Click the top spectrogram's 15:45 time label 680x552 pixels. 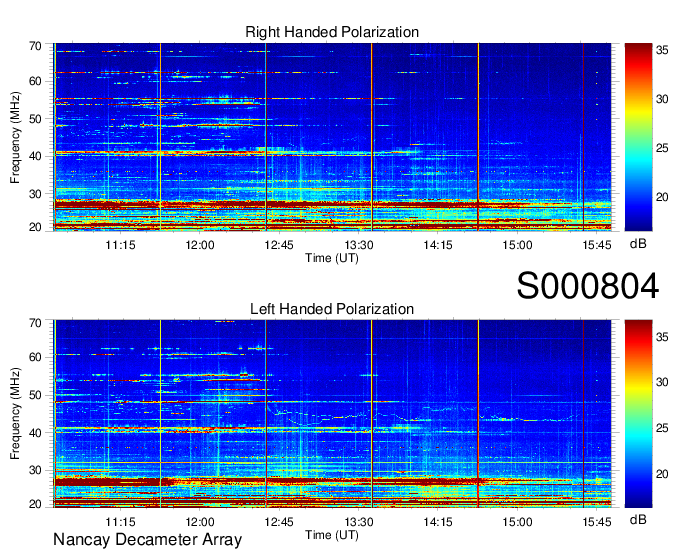(x=597, y=245)
